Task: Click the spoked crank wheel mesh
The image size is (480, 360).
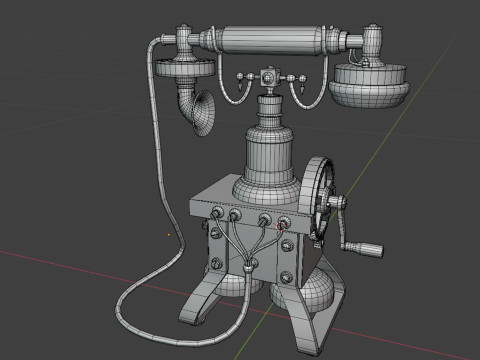Action: 317,198
